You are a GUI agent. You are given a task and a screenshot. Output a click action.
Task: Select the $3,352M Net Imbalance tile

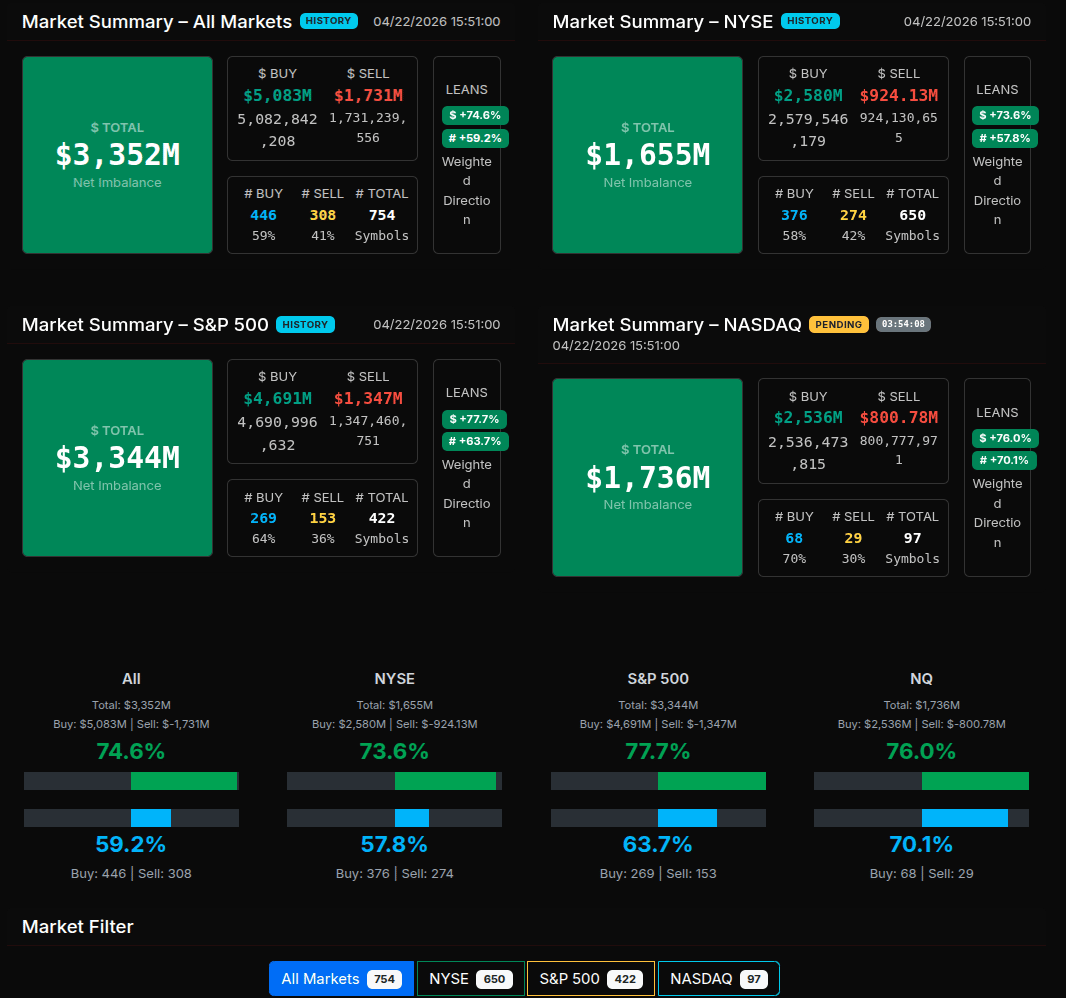pos(117,155)
